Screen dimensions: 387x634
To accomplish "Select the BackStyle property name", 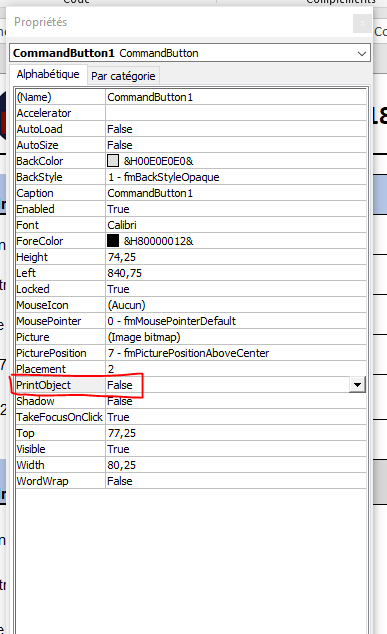I will point(39,177).
